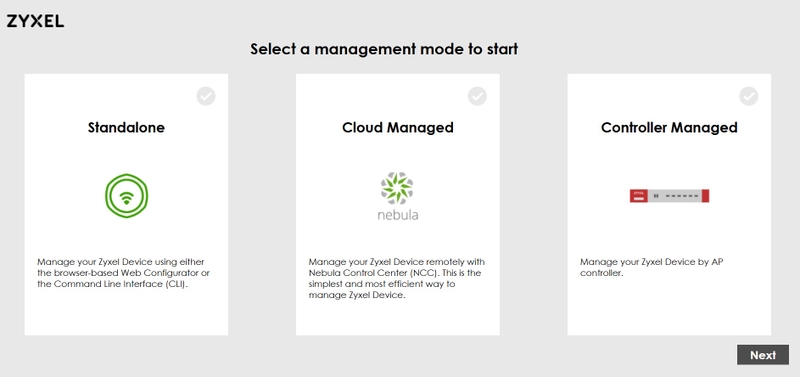Check the Standalone mode checkmark
The image size is (800, 377).
point(206,96)
